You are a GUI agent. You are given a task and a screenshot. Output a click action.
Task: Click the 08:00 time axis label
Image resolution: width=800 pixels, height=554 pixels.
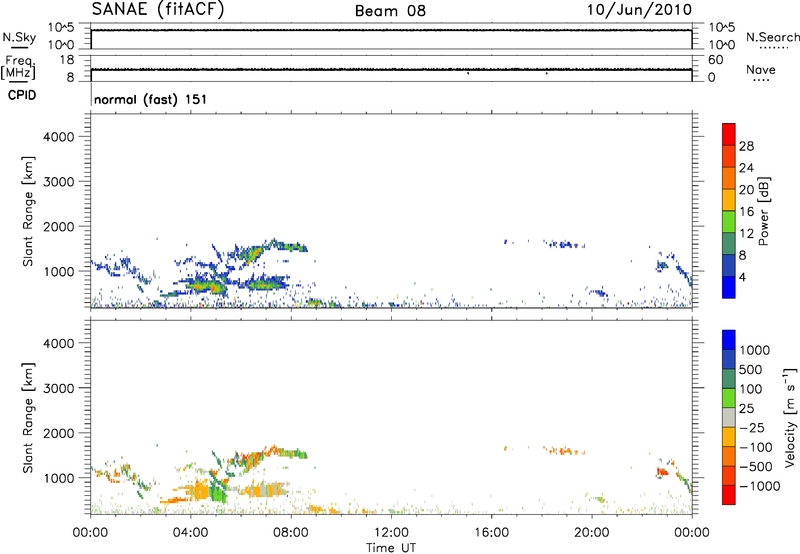pyautogui.click(x=291, y=532)
